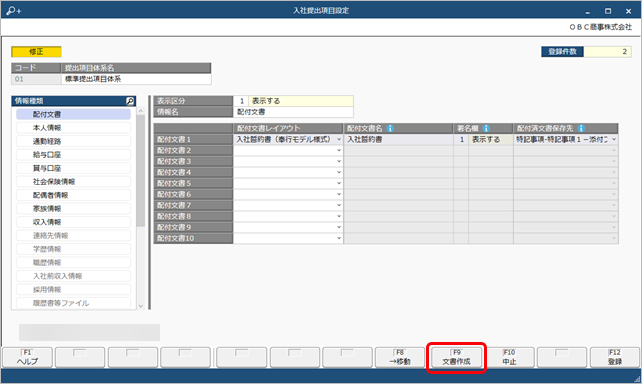Screen dimensions: 642x384
Task: Click the 配付文書10 row label
Action: 193,238
